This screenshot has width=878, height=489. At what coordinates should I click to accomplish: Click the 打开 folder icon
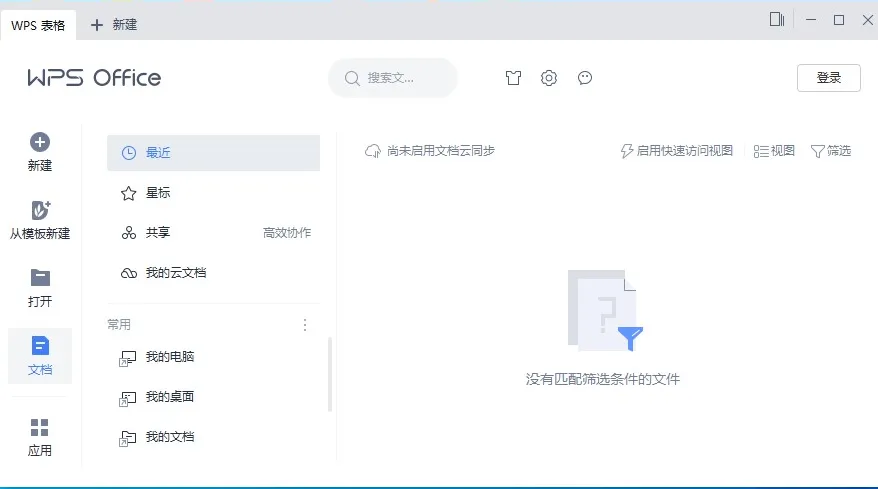point(40,278)
